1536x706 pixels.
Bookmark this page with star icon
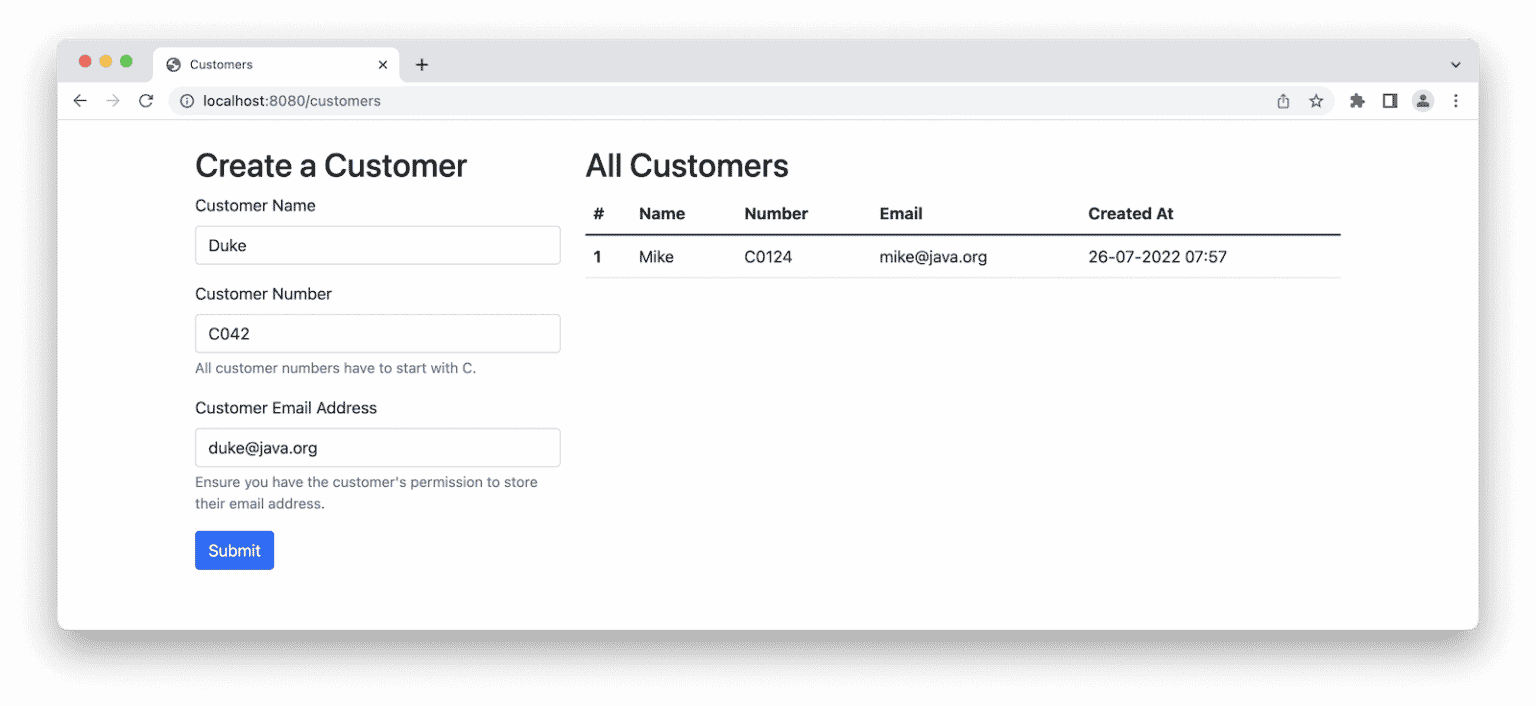click(1316, 101)
